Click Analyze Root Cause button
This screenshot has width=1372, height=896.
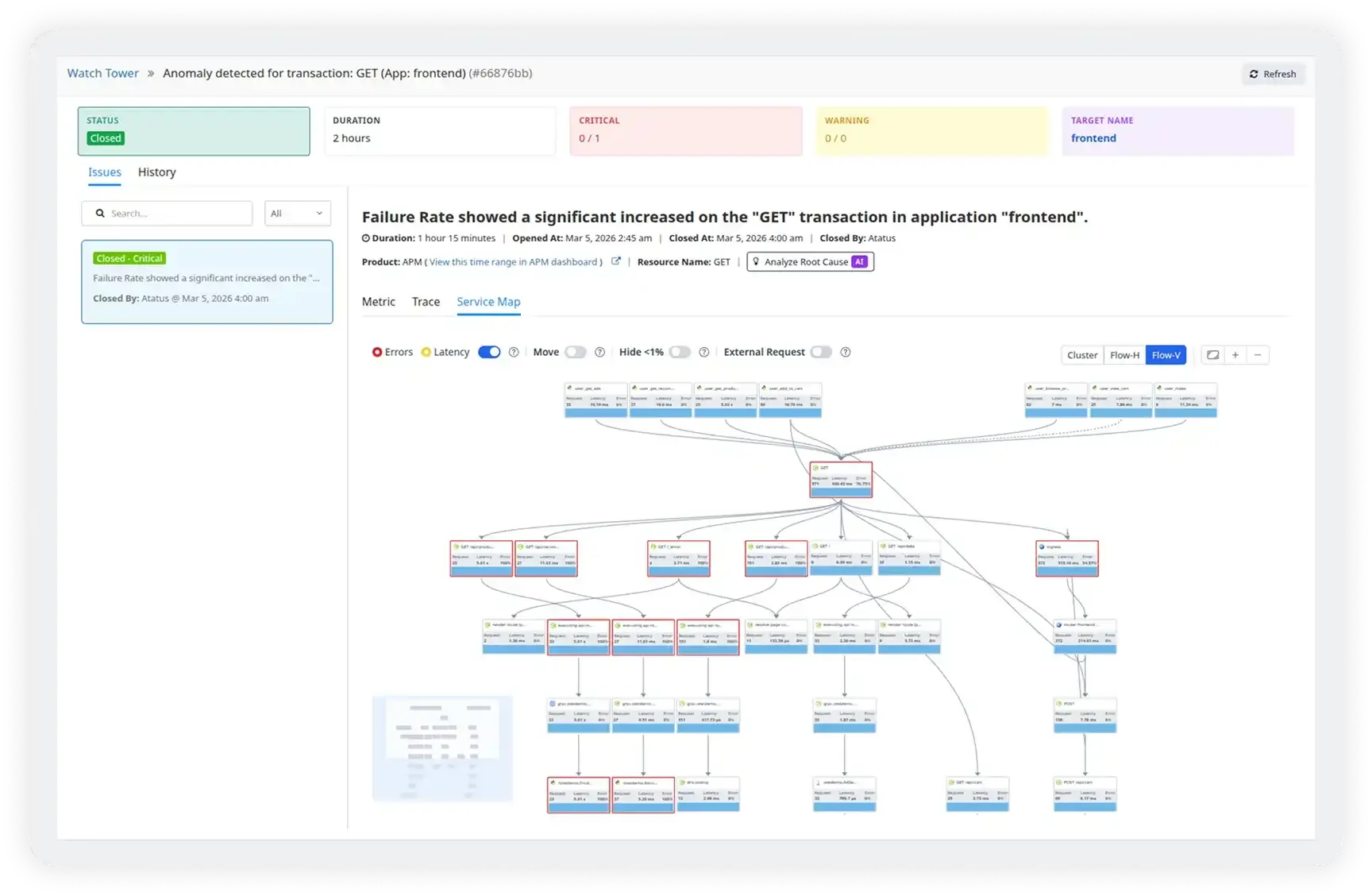pyautogui.click(x=810, y=261)
